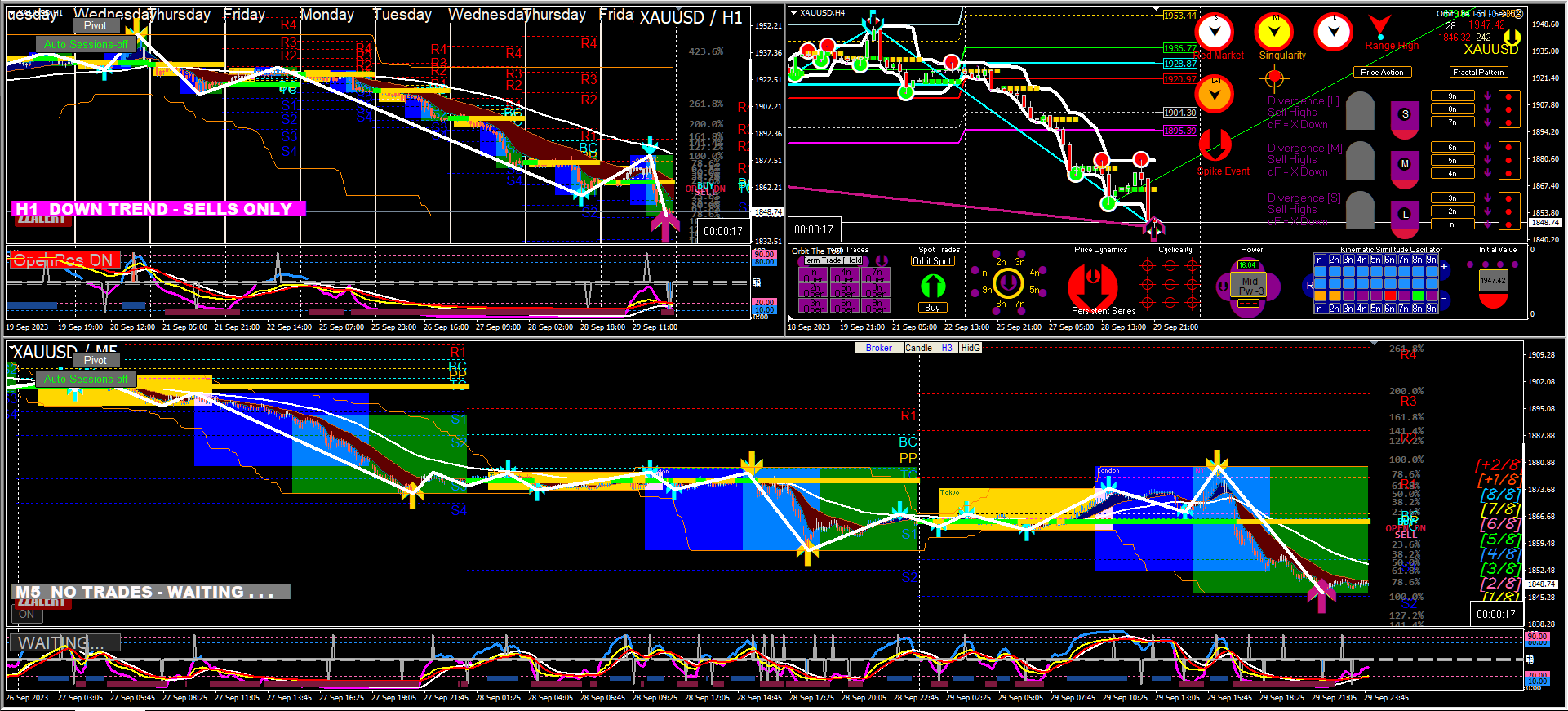1568x711 pixels.
Task: Click the red Persistent Series arrow icon
Action: (1093, 286)
